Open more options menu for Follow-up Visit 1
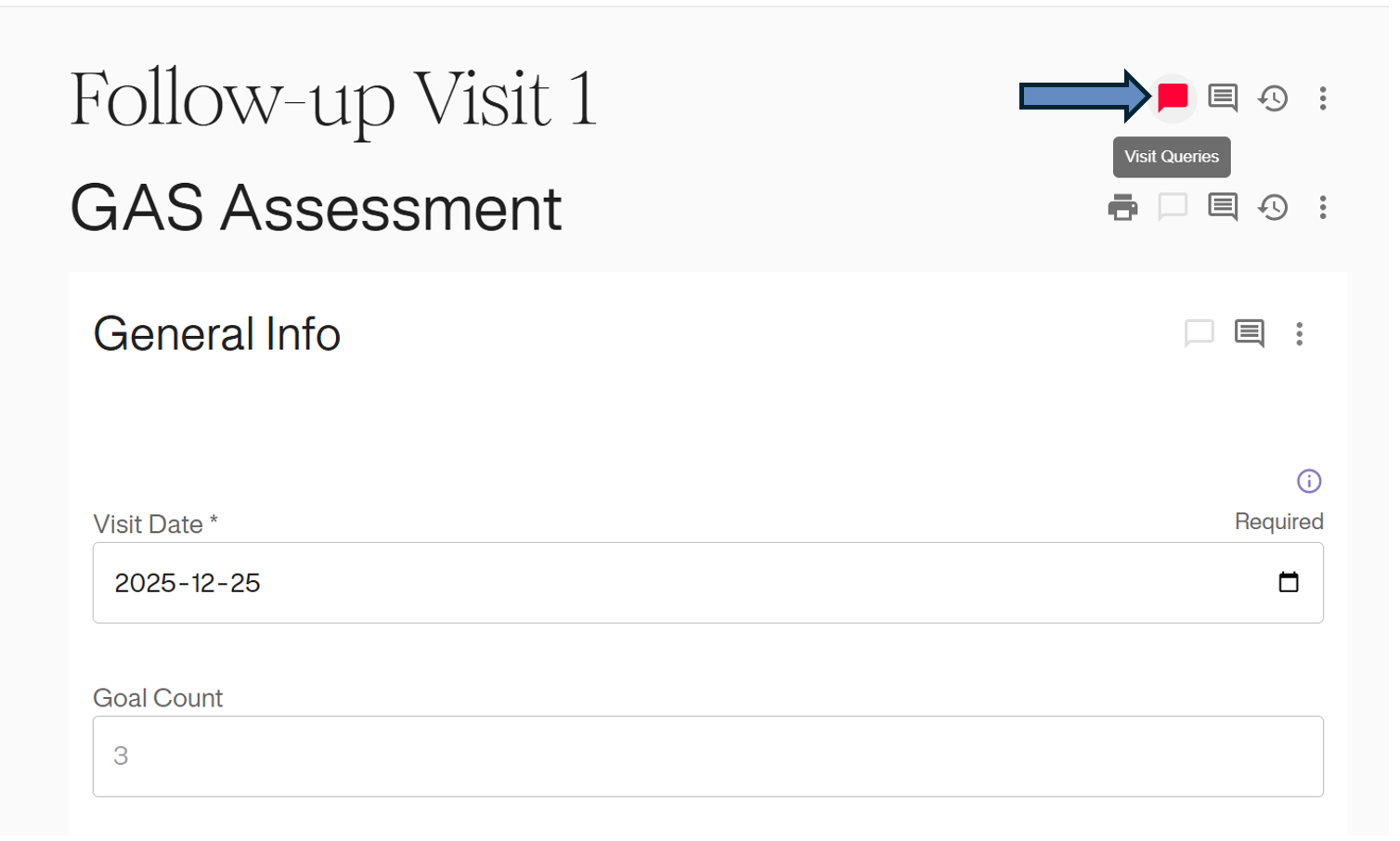The image size is (1400, 841). point(1323,97)
